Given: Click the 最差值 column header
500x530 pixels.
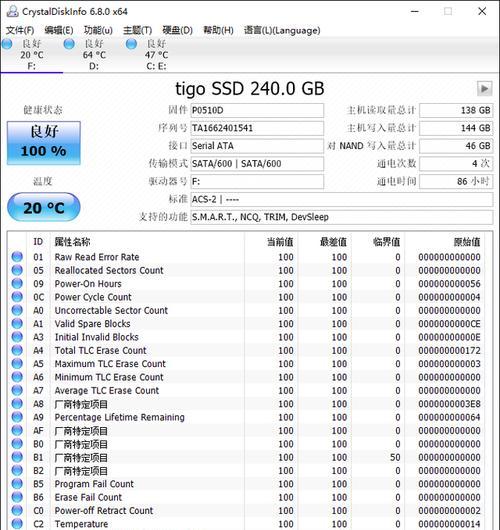Looking at the screenshot, I should tap(333, 242).
